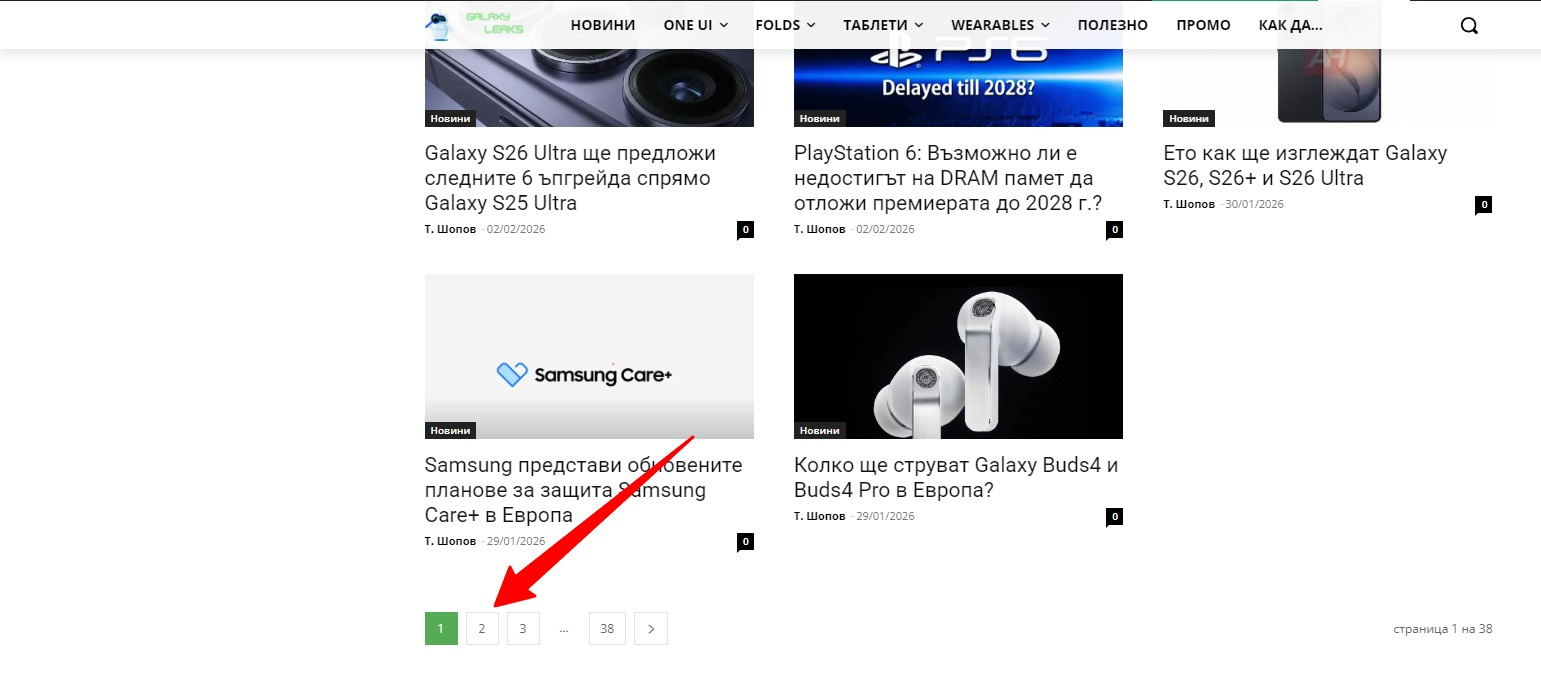This screenshot has height=692, width=1541.
Task: Open the Galaxy S26 Ultra camera thumbnail
Action: [x=589, y=88]
